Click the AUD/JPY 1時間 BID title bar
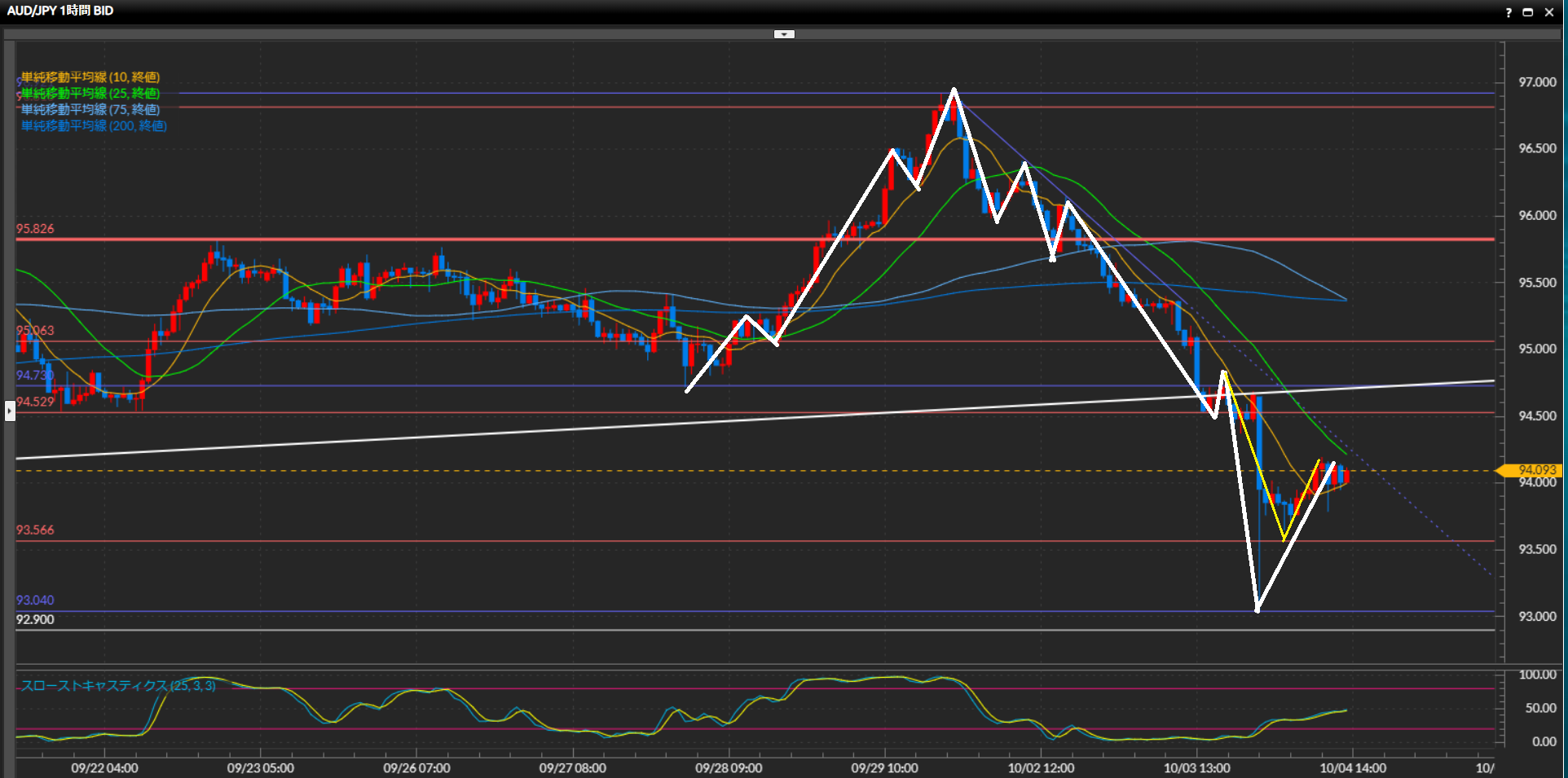The height and width of the screenshot is (778, 1568). [60, 11]
